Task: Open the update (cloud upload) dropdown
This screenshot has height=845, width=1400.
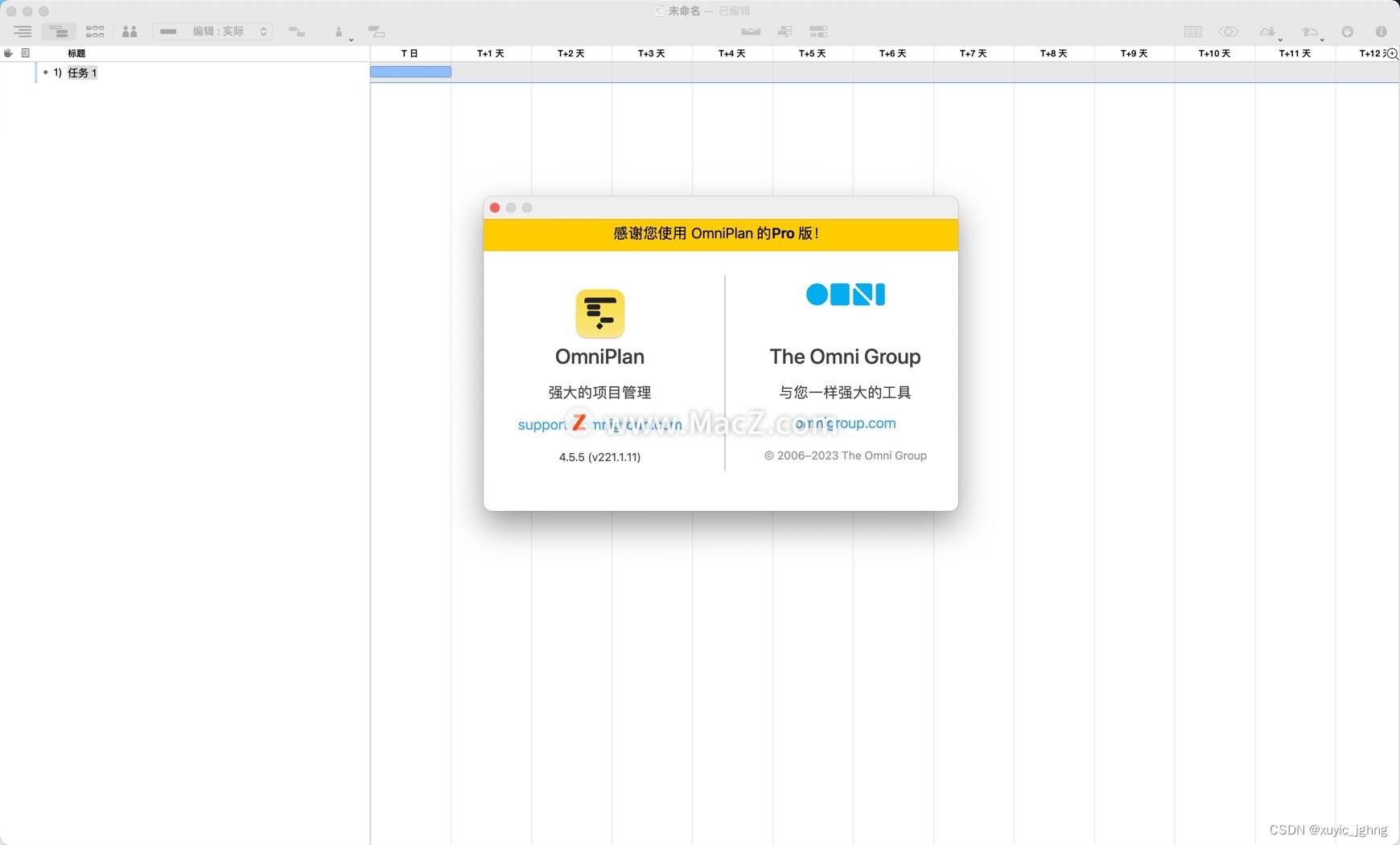Action: [1313, 32]
